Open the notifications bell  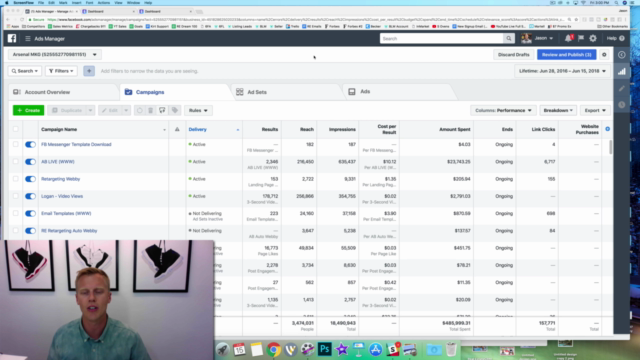[x=568, y=38]
